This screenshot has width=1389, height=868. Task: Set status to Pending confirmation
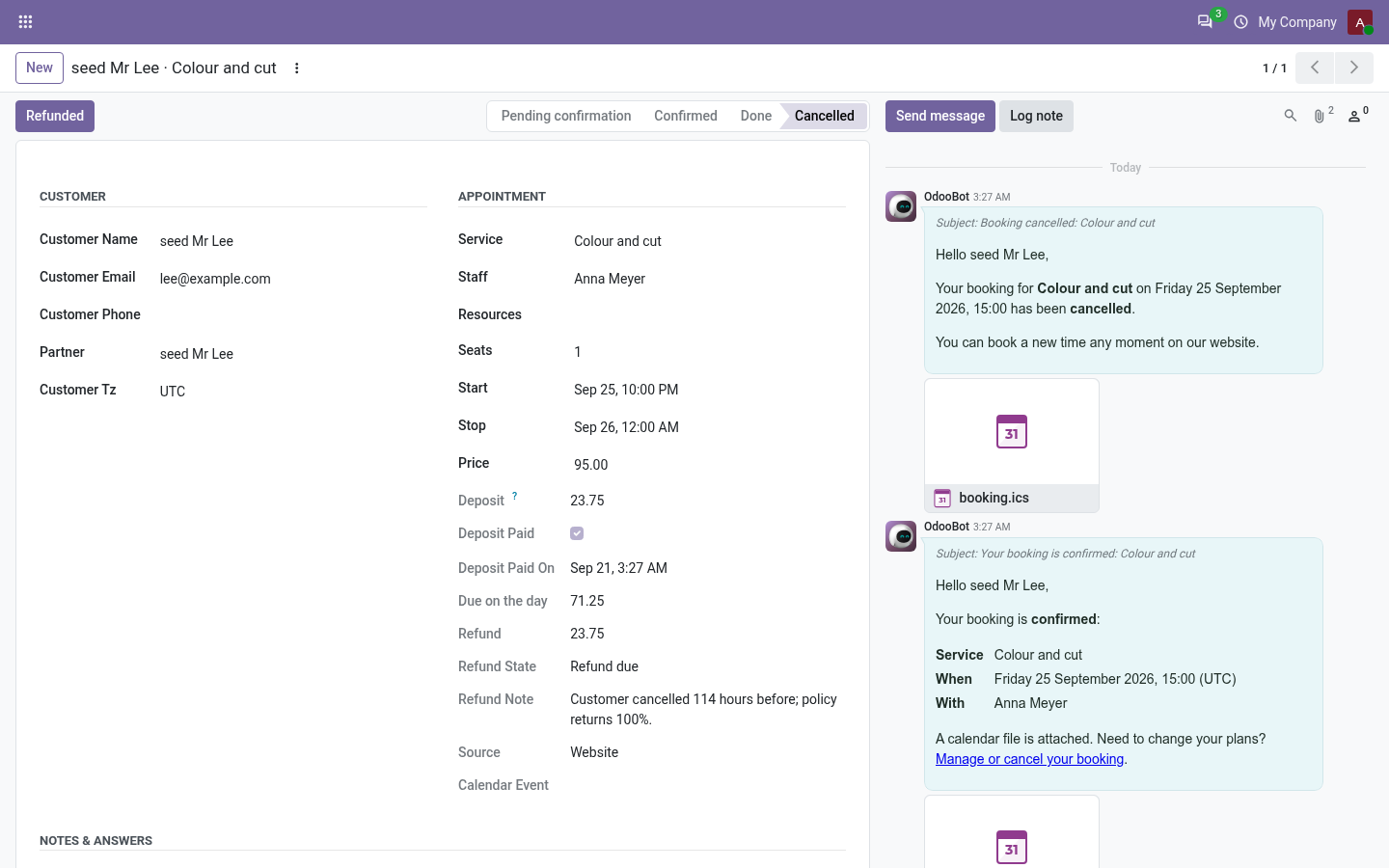[x=566, y=116]
